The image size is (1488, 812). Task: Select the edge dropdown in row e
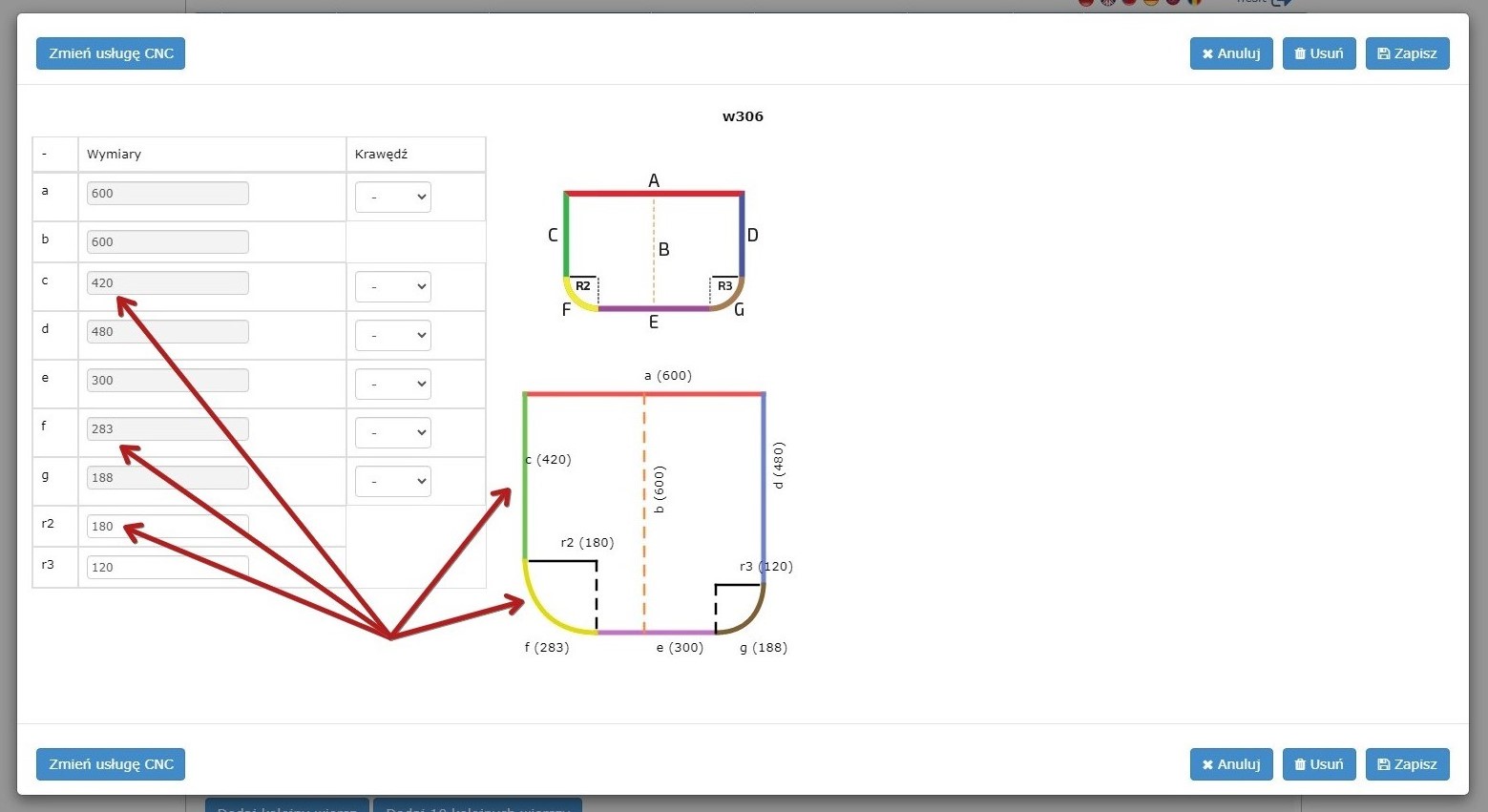(x=392, y=385)
